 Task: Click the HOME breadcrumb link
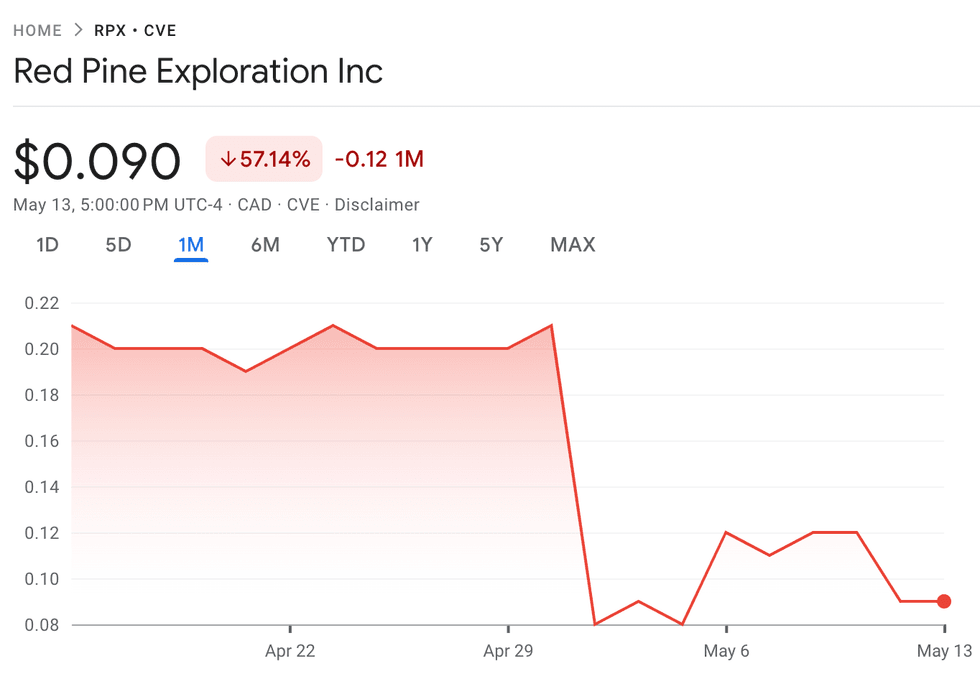(x=38, y=30)
